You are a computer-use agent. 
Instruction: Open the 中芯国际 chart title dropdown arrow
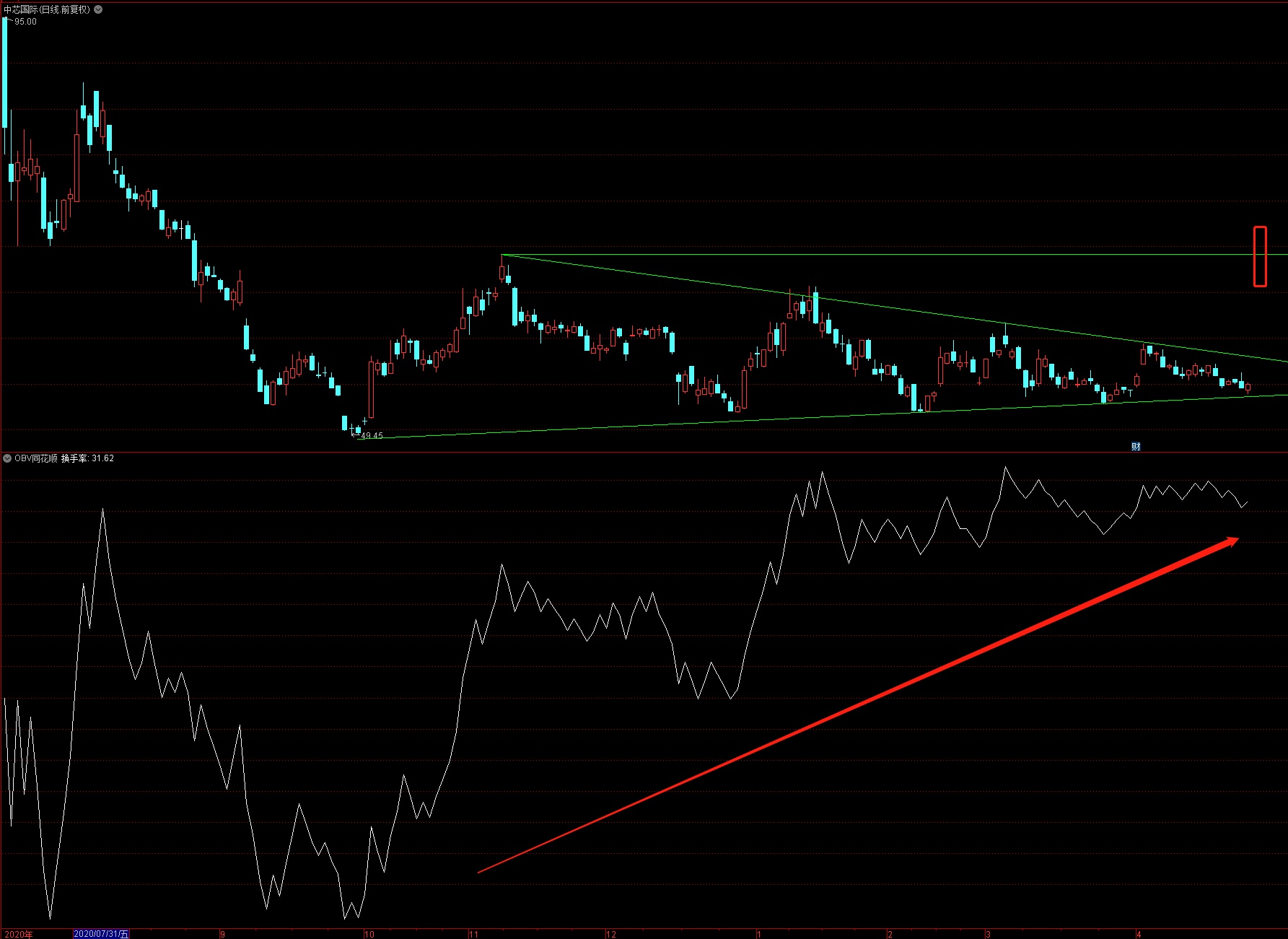click(x=98, y=9)
